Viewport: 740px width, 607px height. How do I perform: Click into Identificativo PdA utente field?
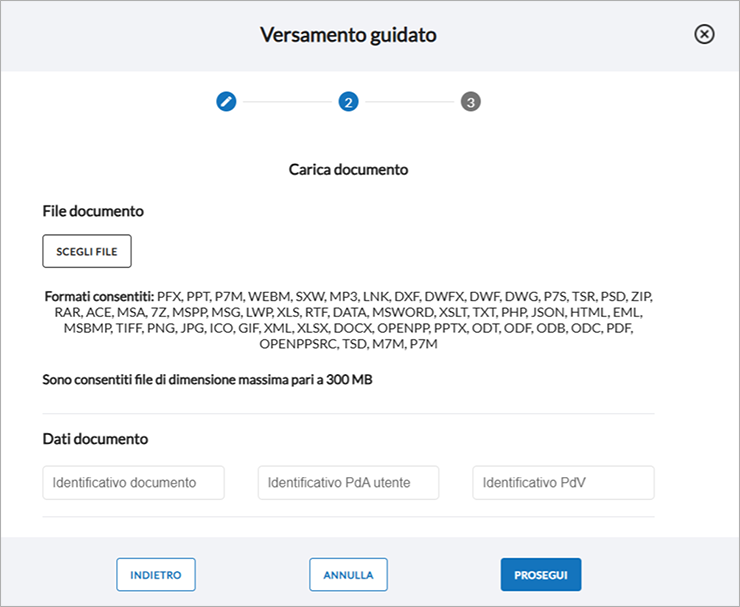tap(348, 482)
